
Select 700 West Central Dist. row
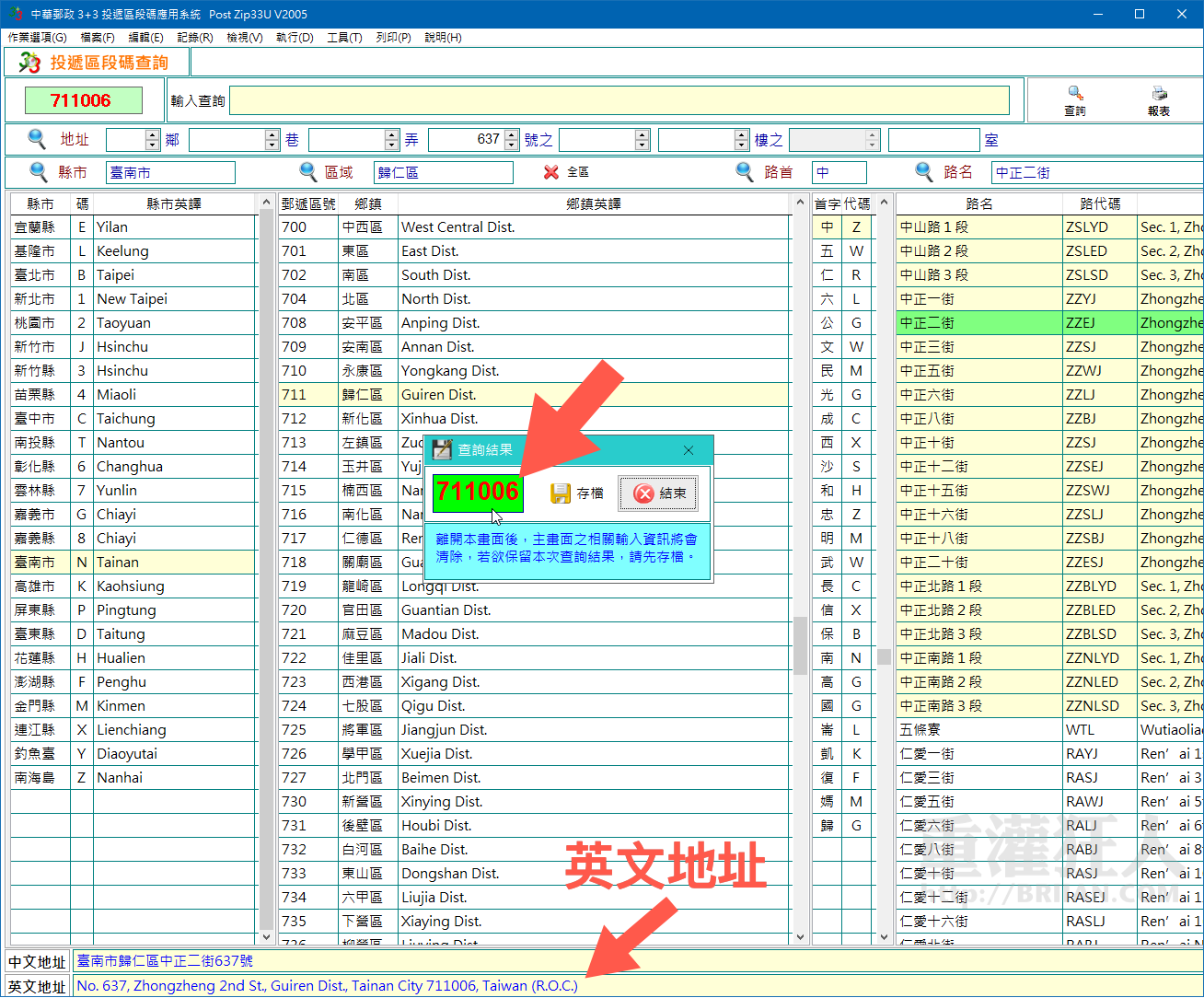534,227
